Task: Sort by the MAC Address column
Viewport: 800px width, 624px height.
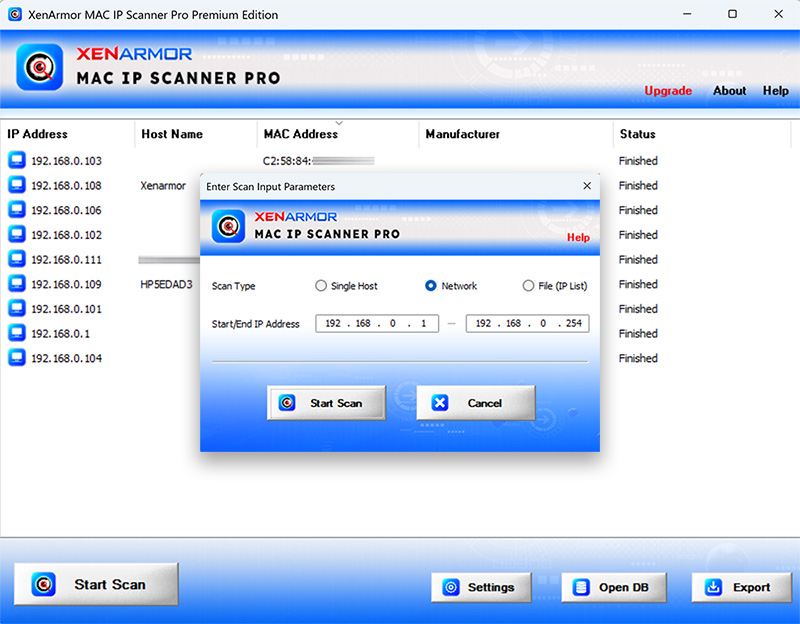Action: coord(338,134)
